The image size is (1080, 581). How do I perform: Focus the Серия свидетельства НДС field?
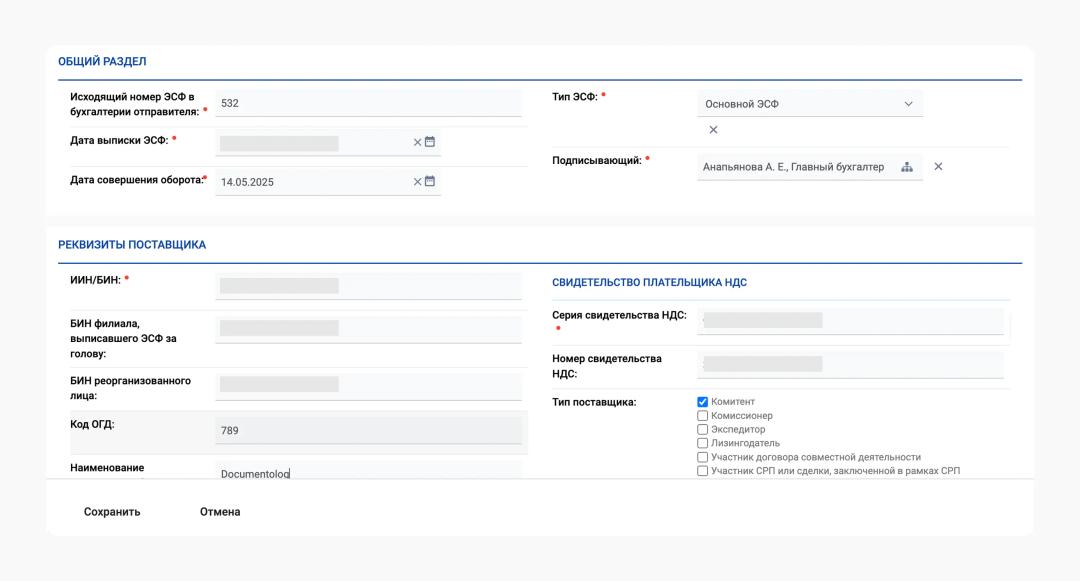(853, 320)
